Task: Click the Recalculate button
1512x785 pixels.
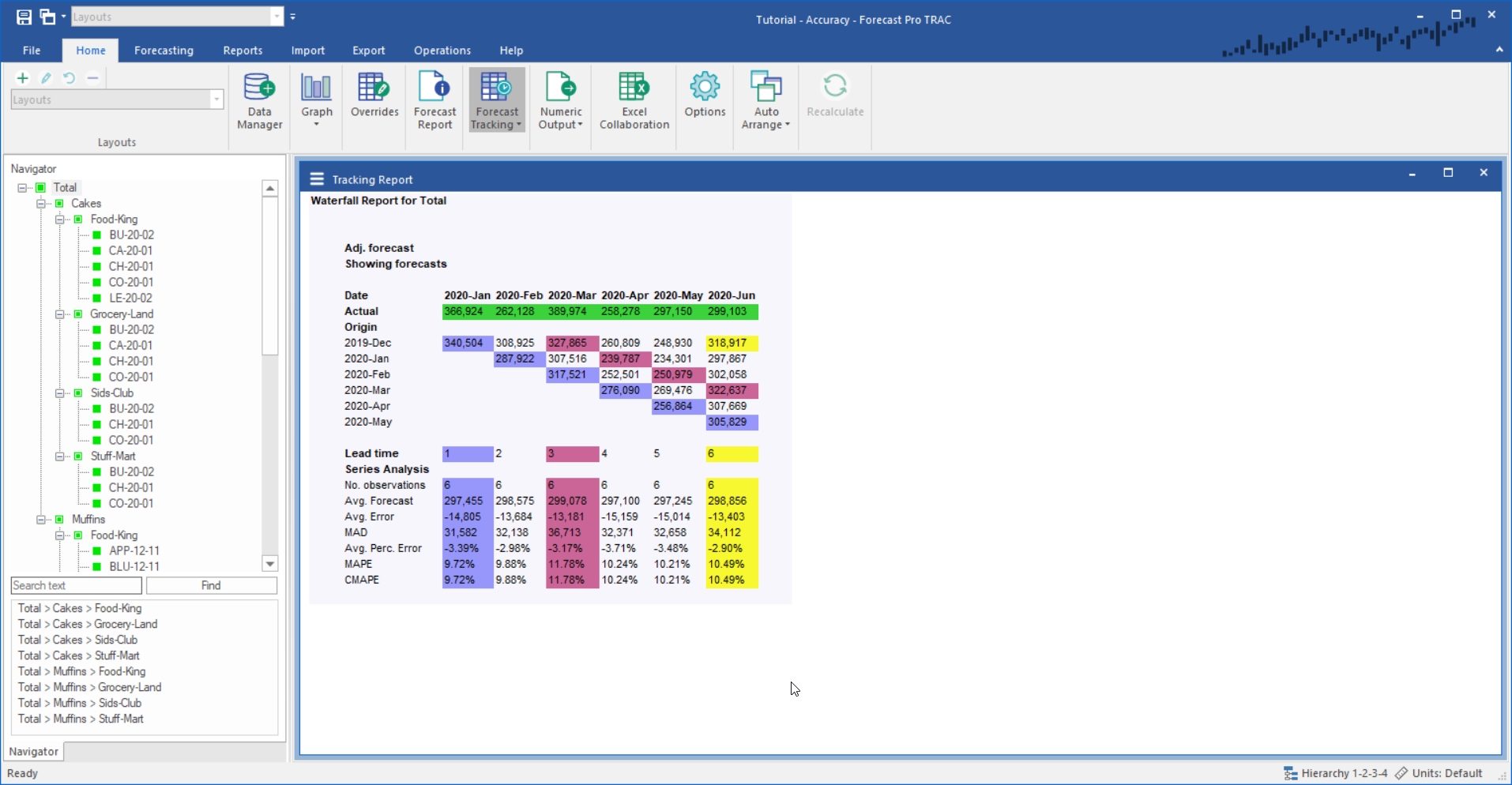Action: pyautogui.click(x=835, y=96)
